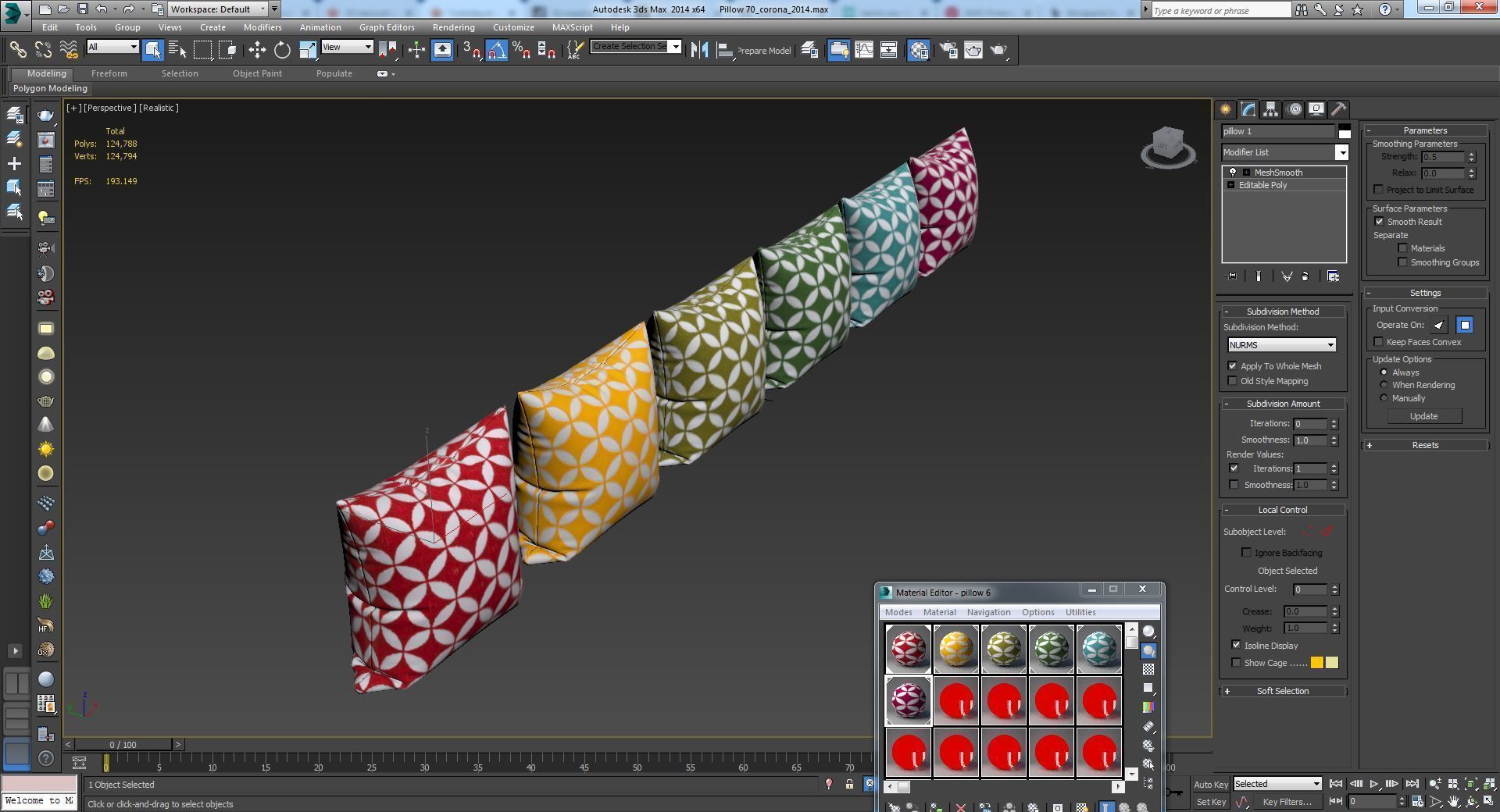
Task: Activate the Select and Rotate tool
Action: (282, 50)
